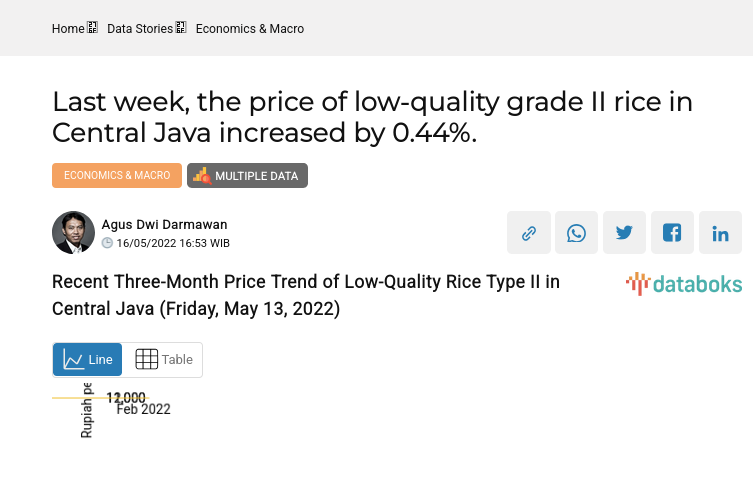The image size is (753, 498).
Task: Share article on Twitter
Action: (624, 233)
